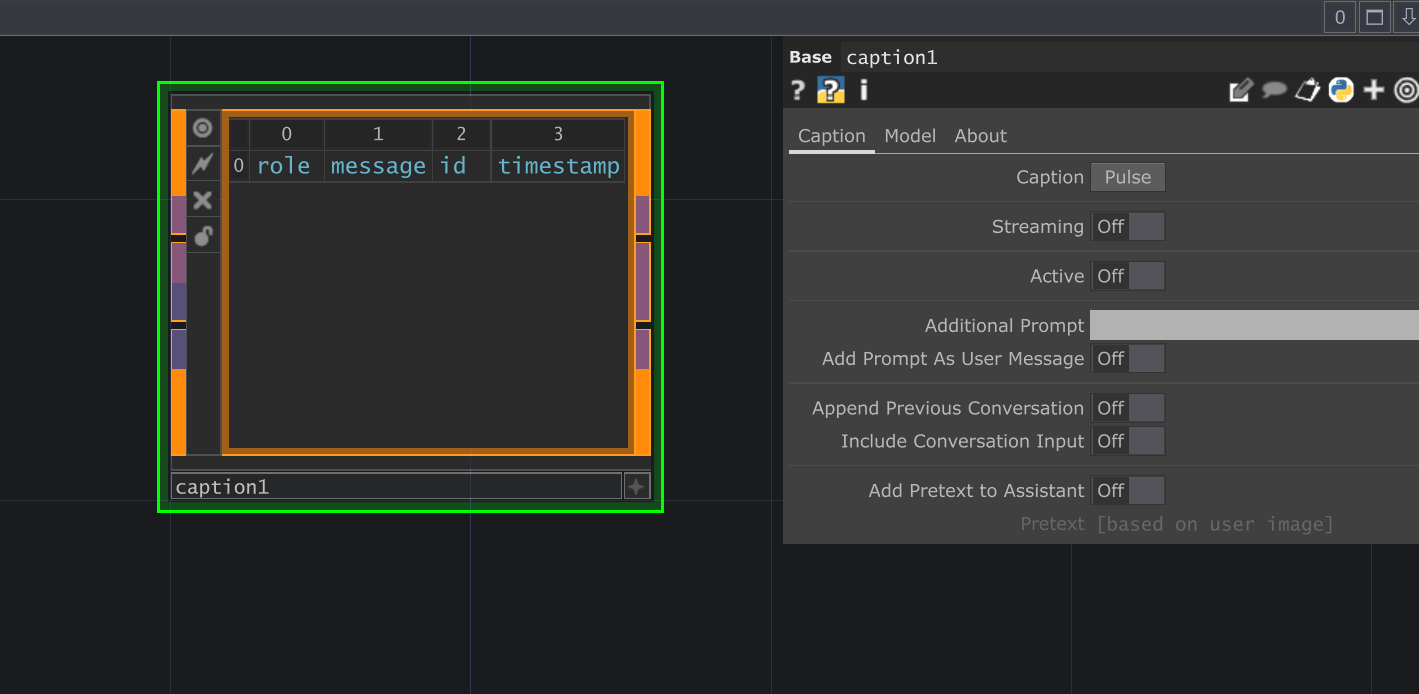Click the down arrow button at top right
Viewport: 1419px width, 694px height.
[1408, 17]
